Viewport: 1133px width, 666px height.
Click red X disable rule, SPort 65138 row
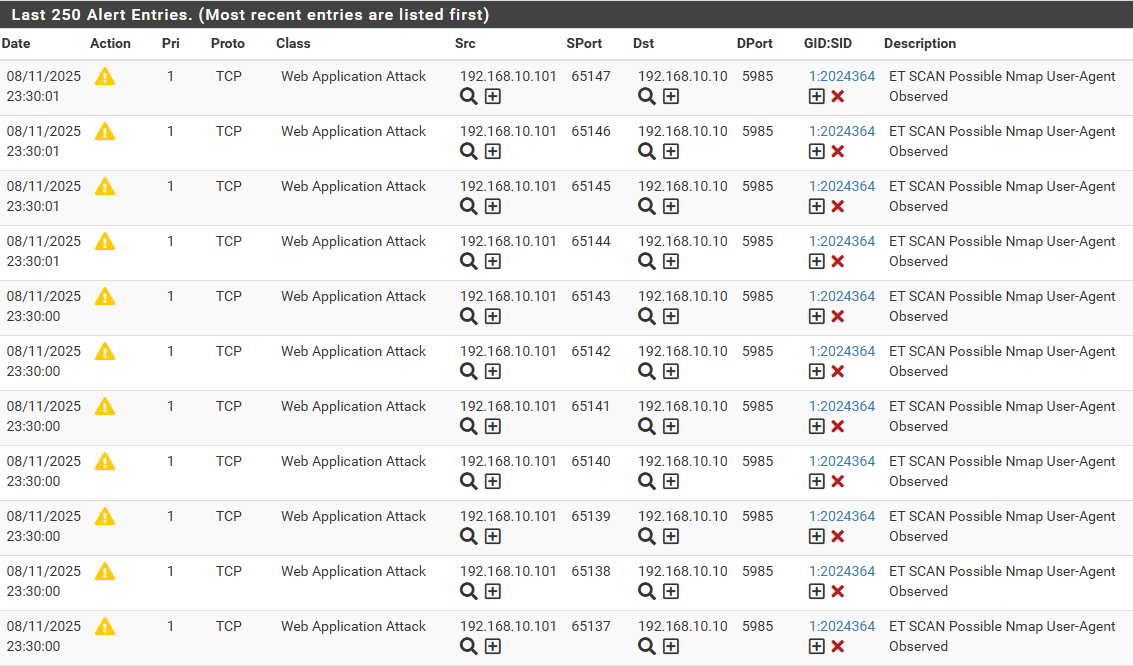point(837,591)
